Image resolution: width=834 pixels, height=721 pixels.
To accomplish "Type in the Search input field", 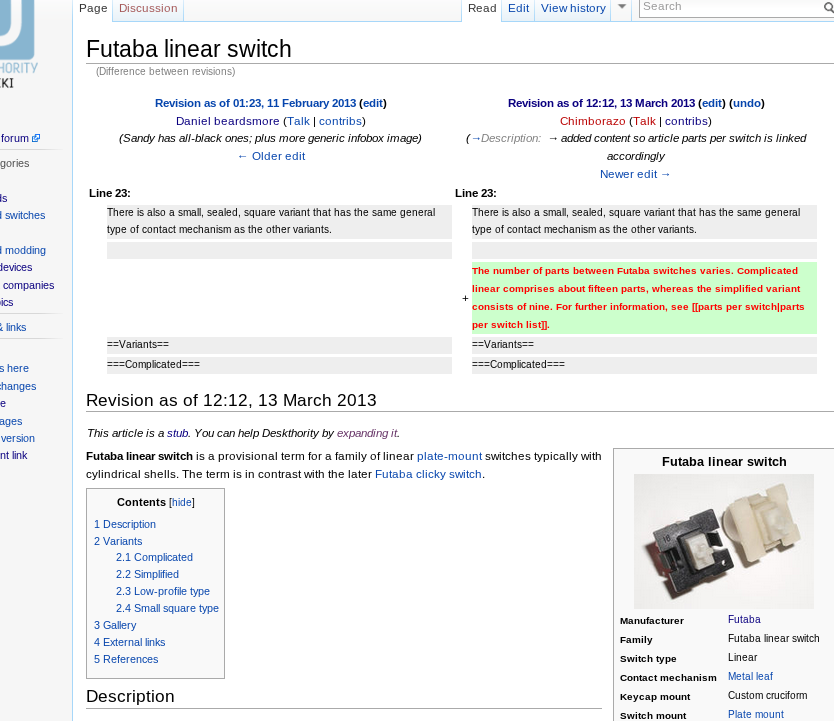I will 728,8.
